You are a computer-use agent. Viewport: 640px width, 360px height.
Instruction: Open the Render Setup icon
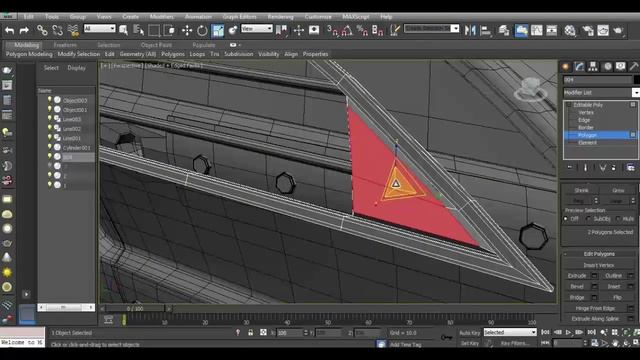point(588,30)
